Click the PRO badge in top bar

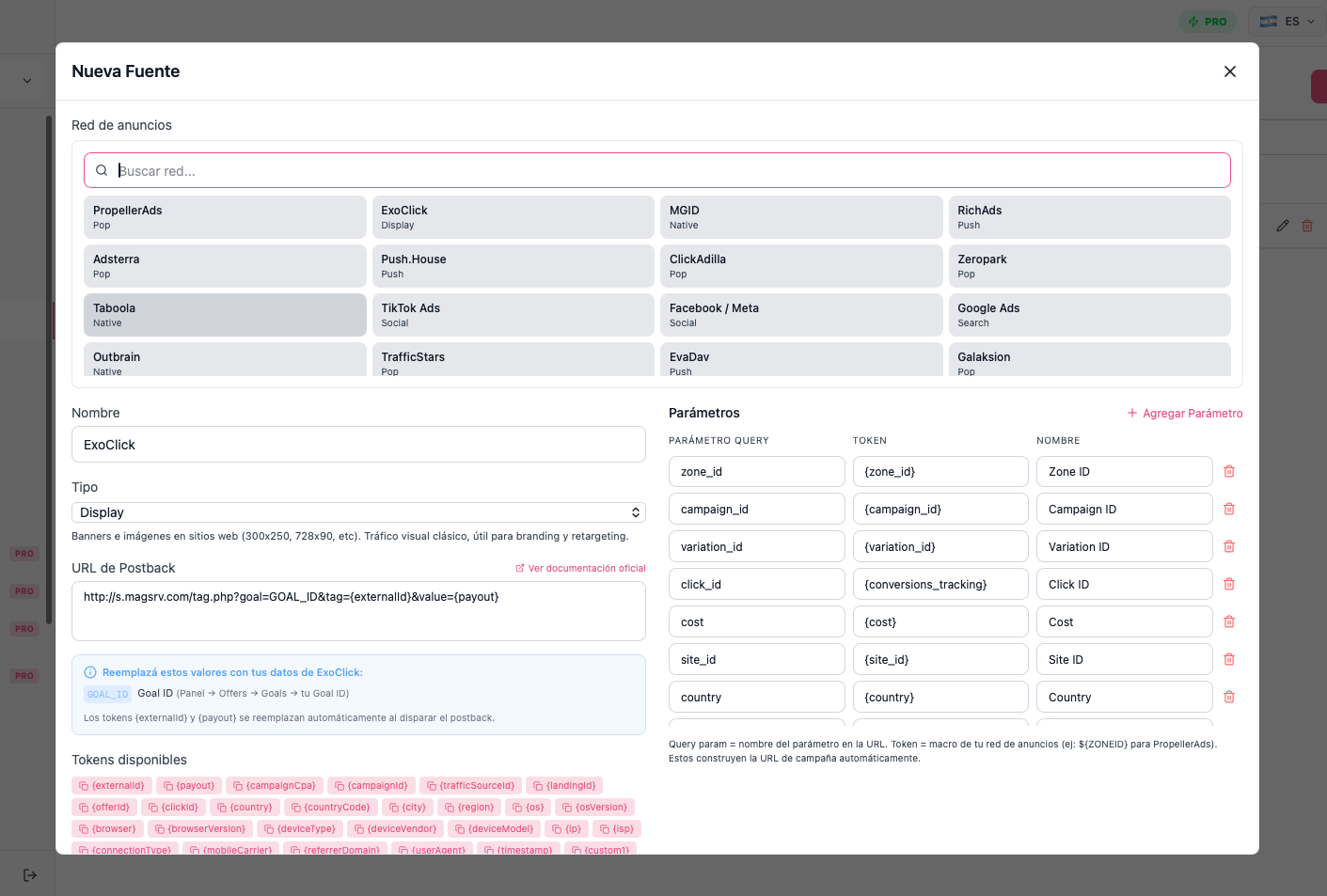pos(1208,22)
